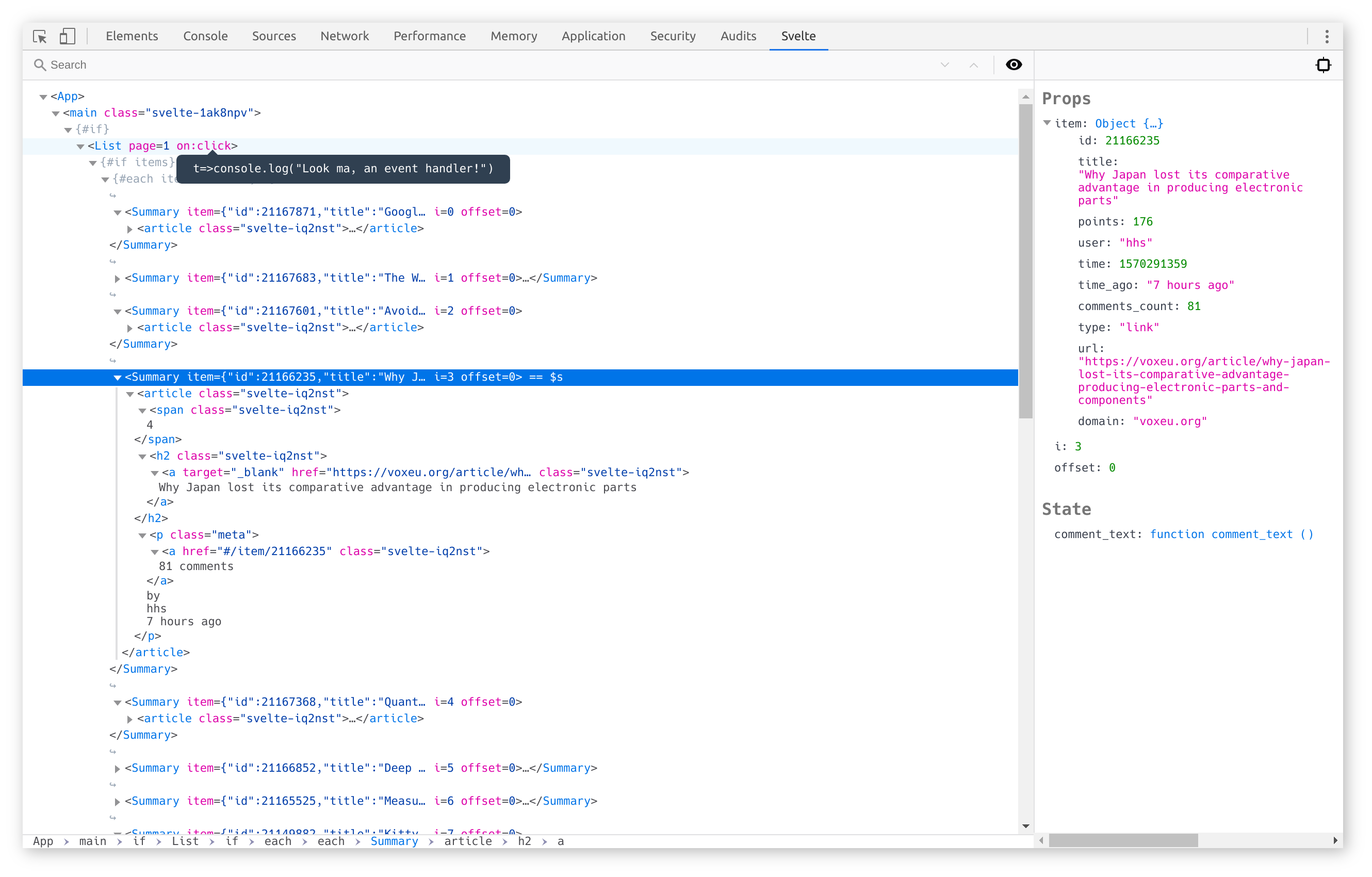Image resolution: width=1372 pixels, height=877 pixels.
Task: Open the DevTools three-dot menu
Action: pyautogui.click(x=1327, y=36)
